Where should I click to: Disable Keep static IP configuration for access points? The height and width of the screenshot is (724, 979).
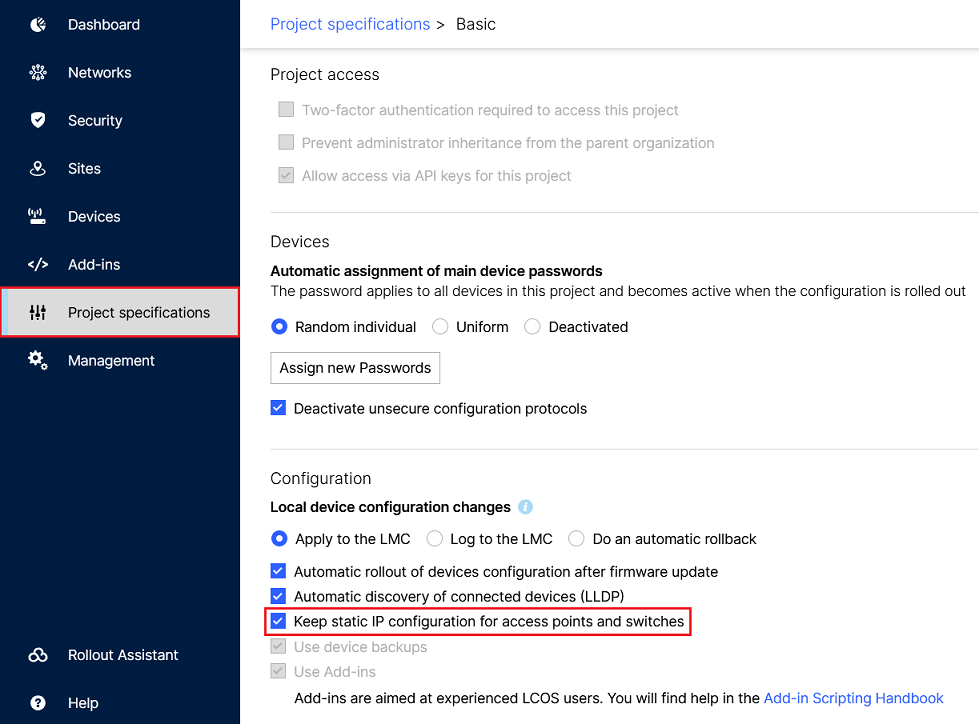[x=277, y=621]
